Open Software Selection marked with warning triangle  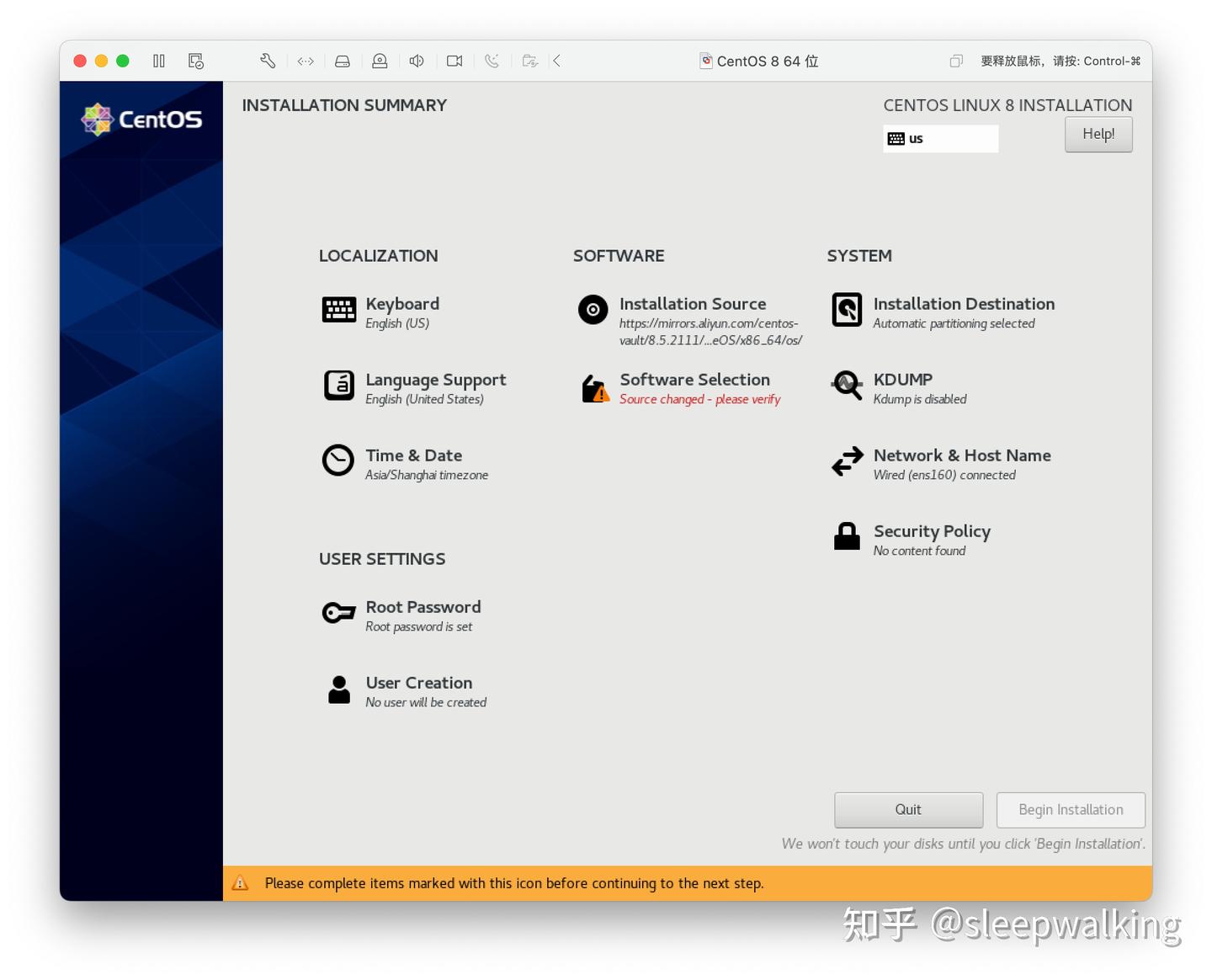(593, 388)
